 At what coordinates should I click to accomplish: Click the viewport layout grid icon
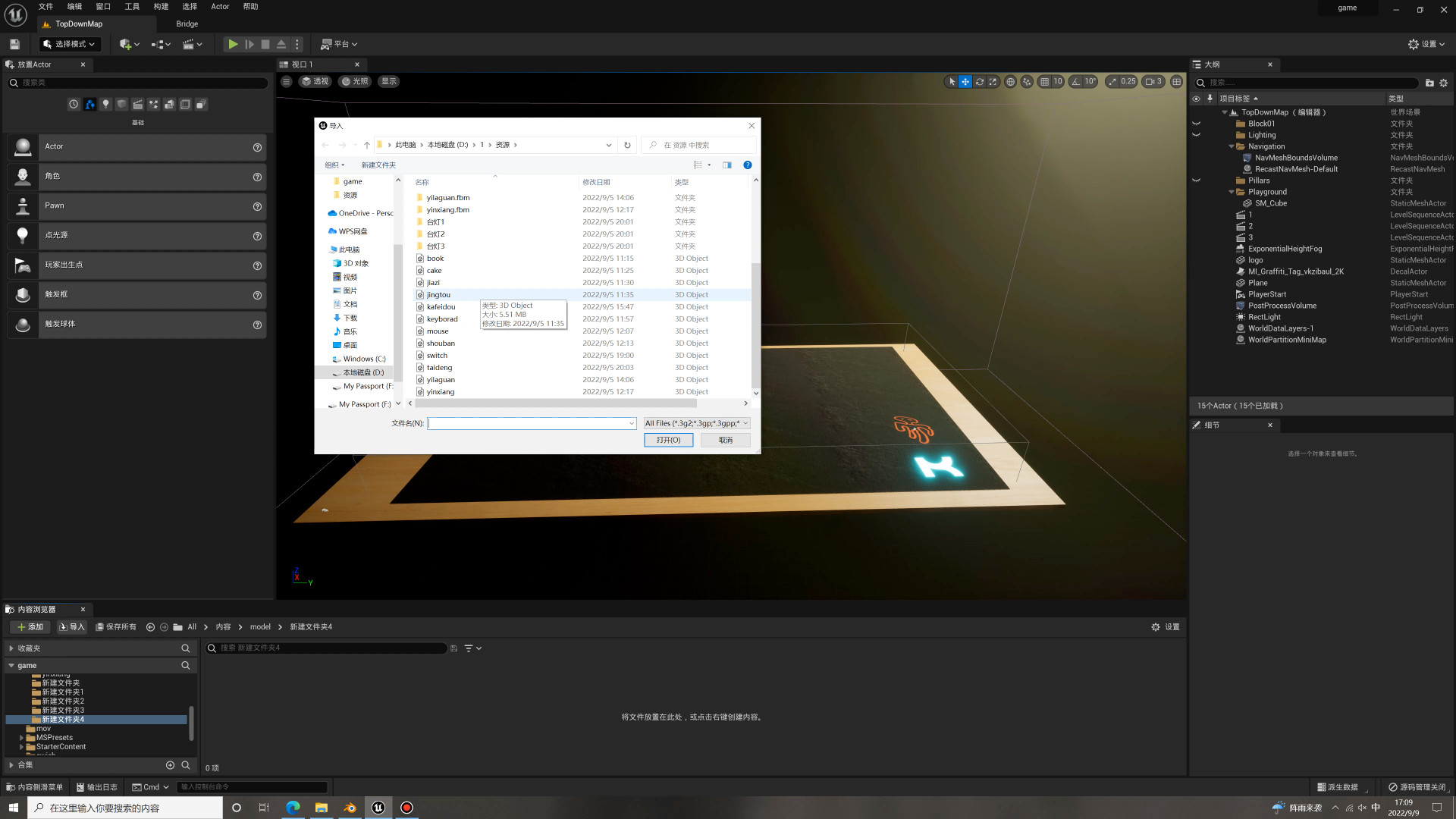(x=1176, y=82)
